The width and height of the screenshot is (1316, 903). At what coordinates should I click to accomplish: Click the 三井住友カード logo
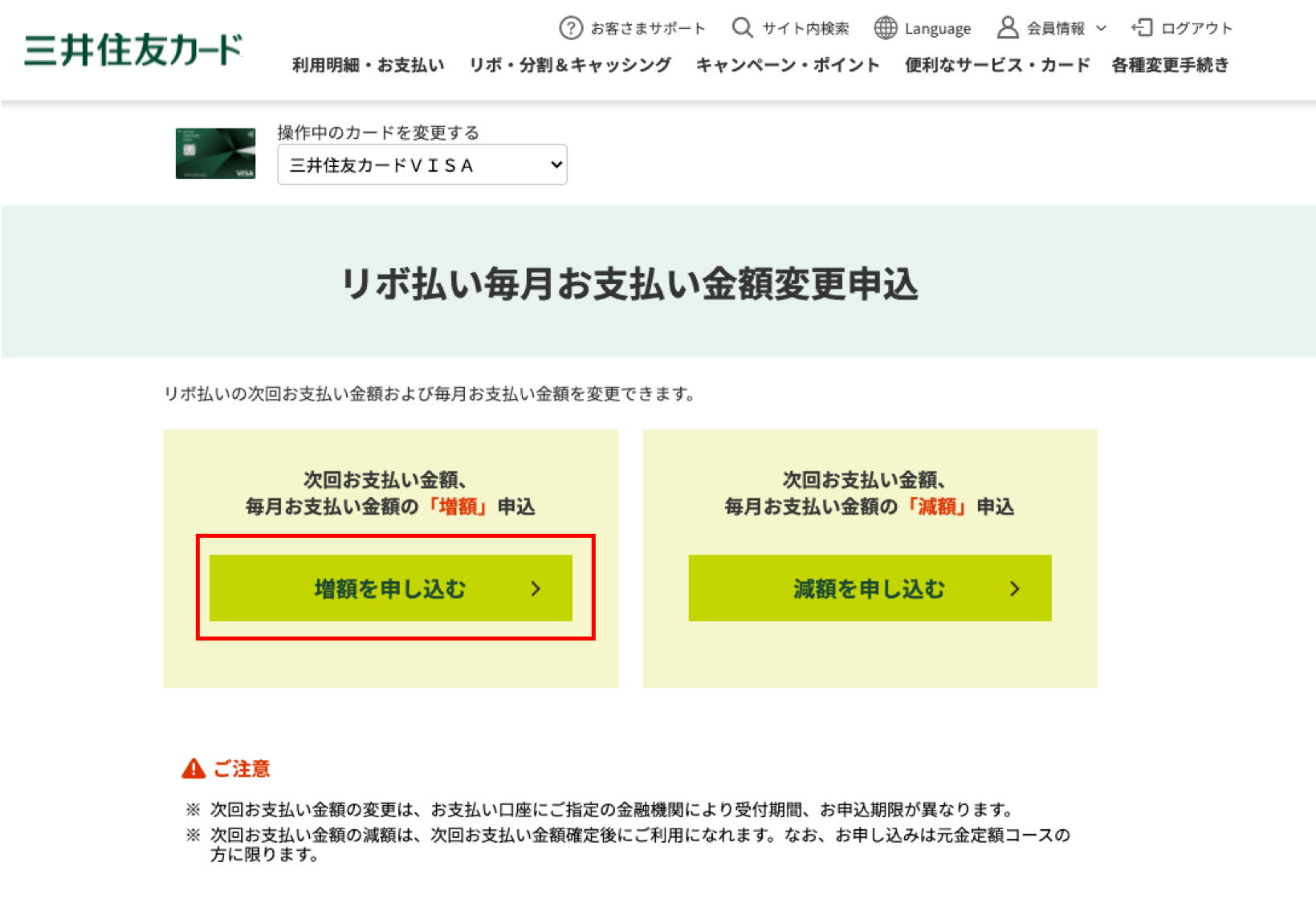click(133, 49)
